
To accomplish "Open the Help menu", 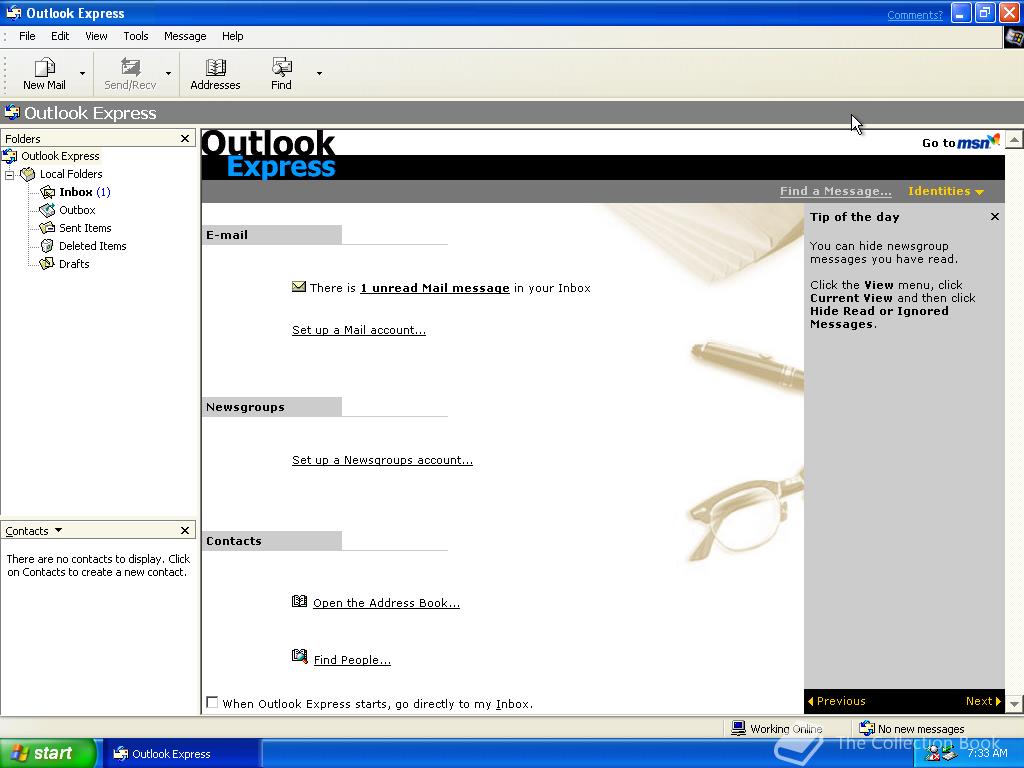I will [x=232, y=36].
